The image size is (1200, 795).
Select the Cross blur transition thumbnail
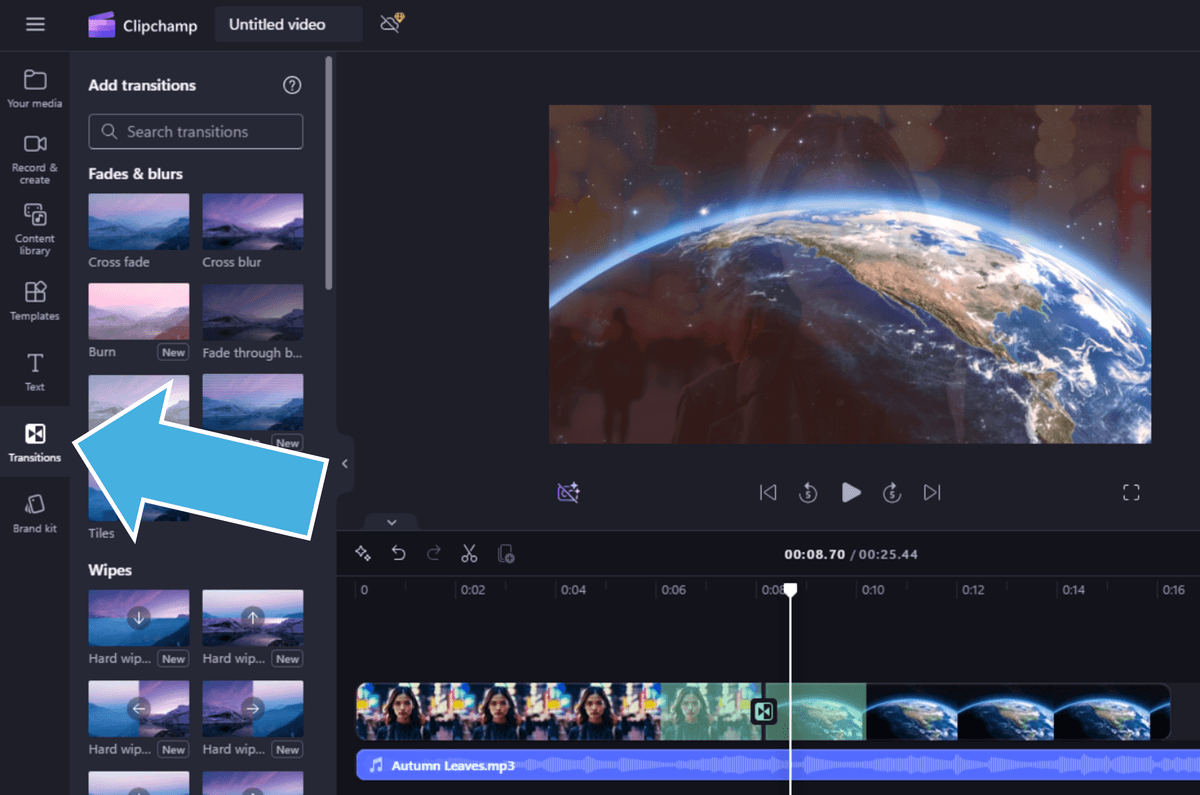tap(252, 221)
